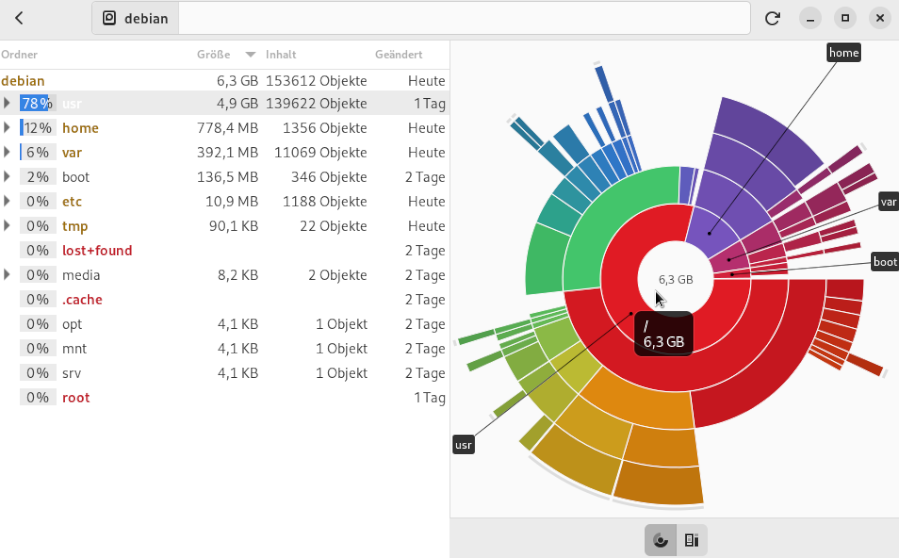Select the var folder name
The width and height of the screenshot is (899, 558).
(x=72, y=153)
